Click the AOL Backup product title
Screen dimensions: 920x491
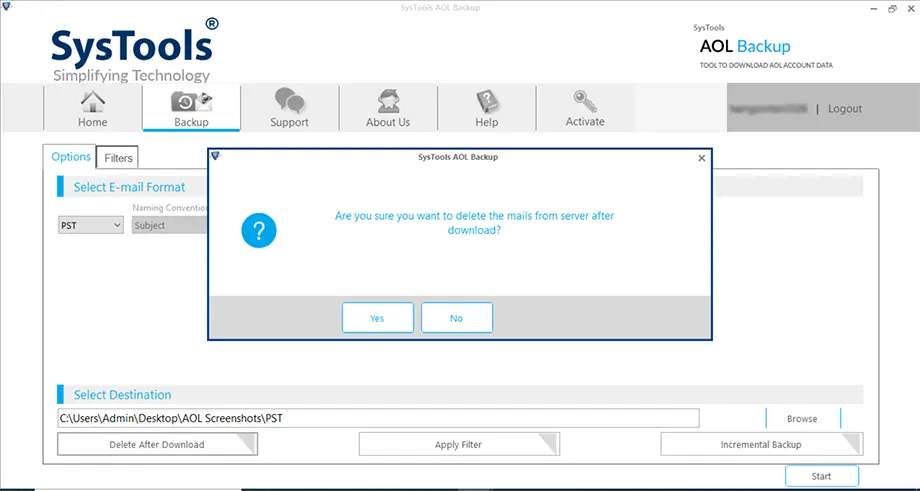click(745, 46)
